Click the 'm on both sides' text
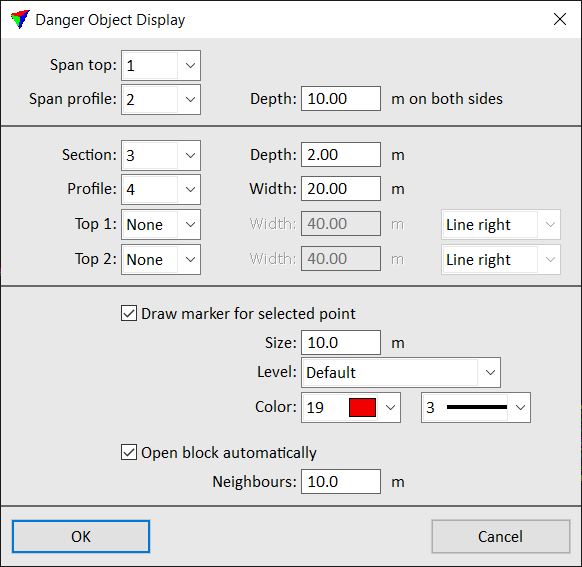Viewport: 582px width, 567px height. point(447,99)
